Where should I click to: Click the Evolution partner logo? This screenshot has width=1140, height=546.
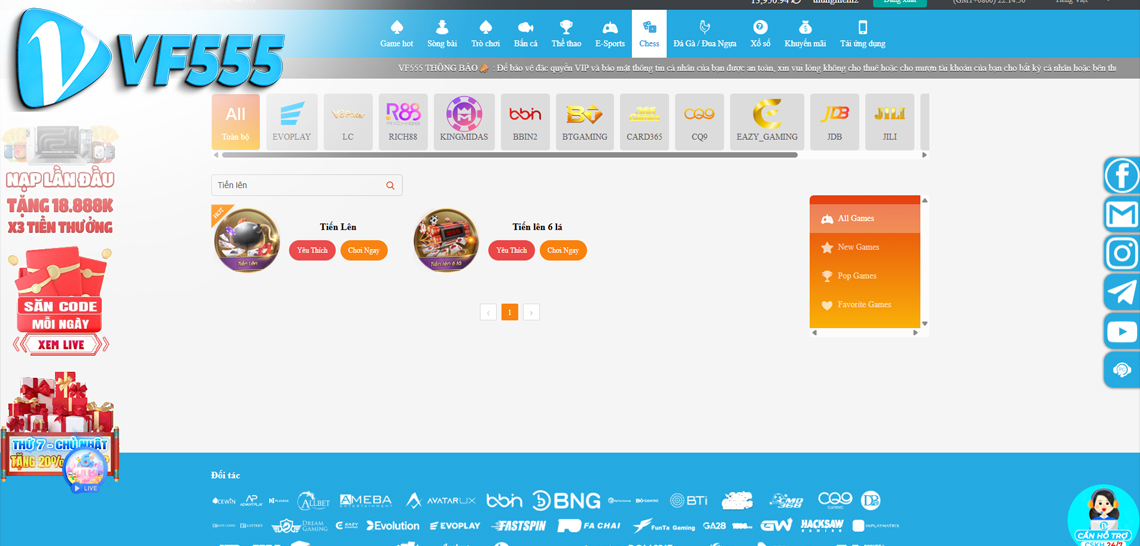(393, 525)
